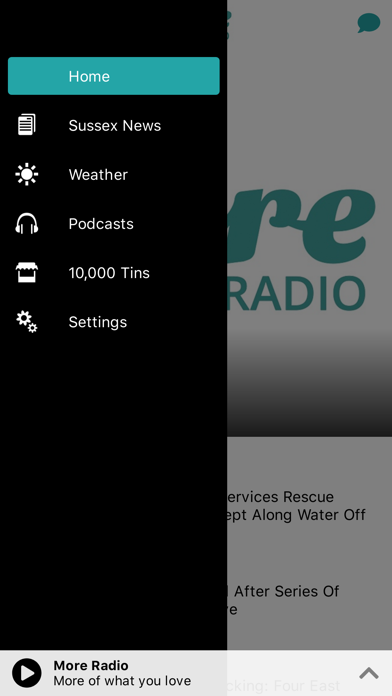Tap the 'More of what you love' tagline
Screen dimensions: 392x696
pyautogui.click(x=122, y=680)
